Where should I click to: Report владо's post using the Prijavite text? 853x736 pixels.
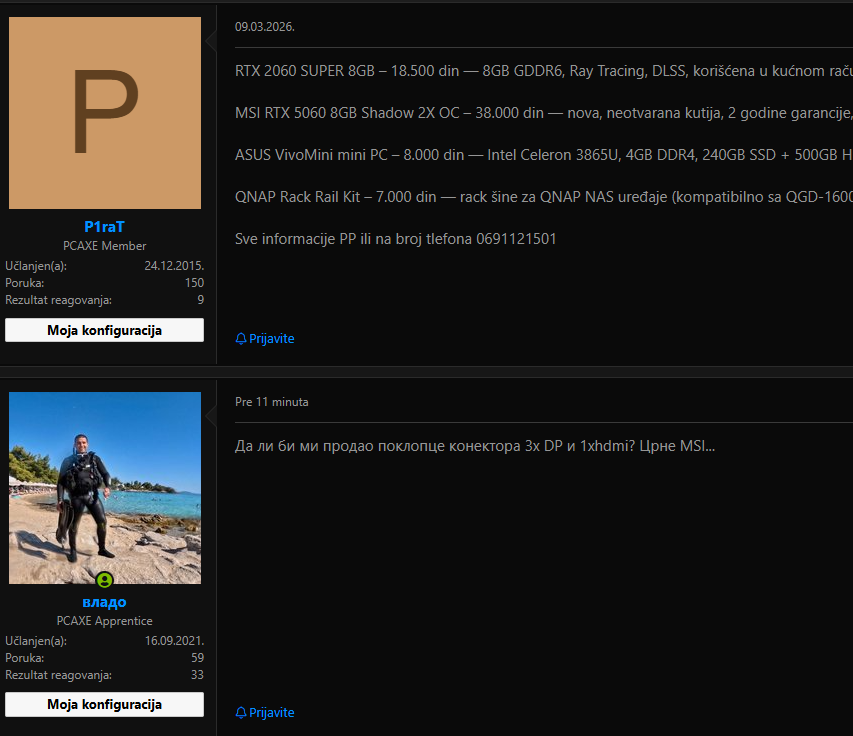tap(271, 713)
